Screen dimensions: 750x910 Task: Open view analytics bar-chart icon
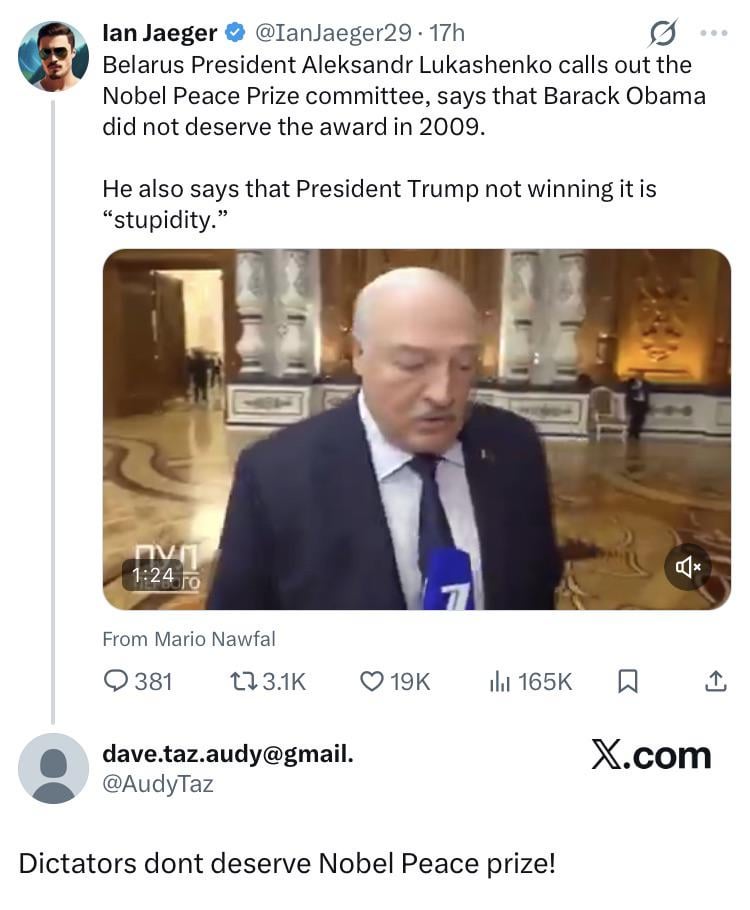[x=500, y=681]
